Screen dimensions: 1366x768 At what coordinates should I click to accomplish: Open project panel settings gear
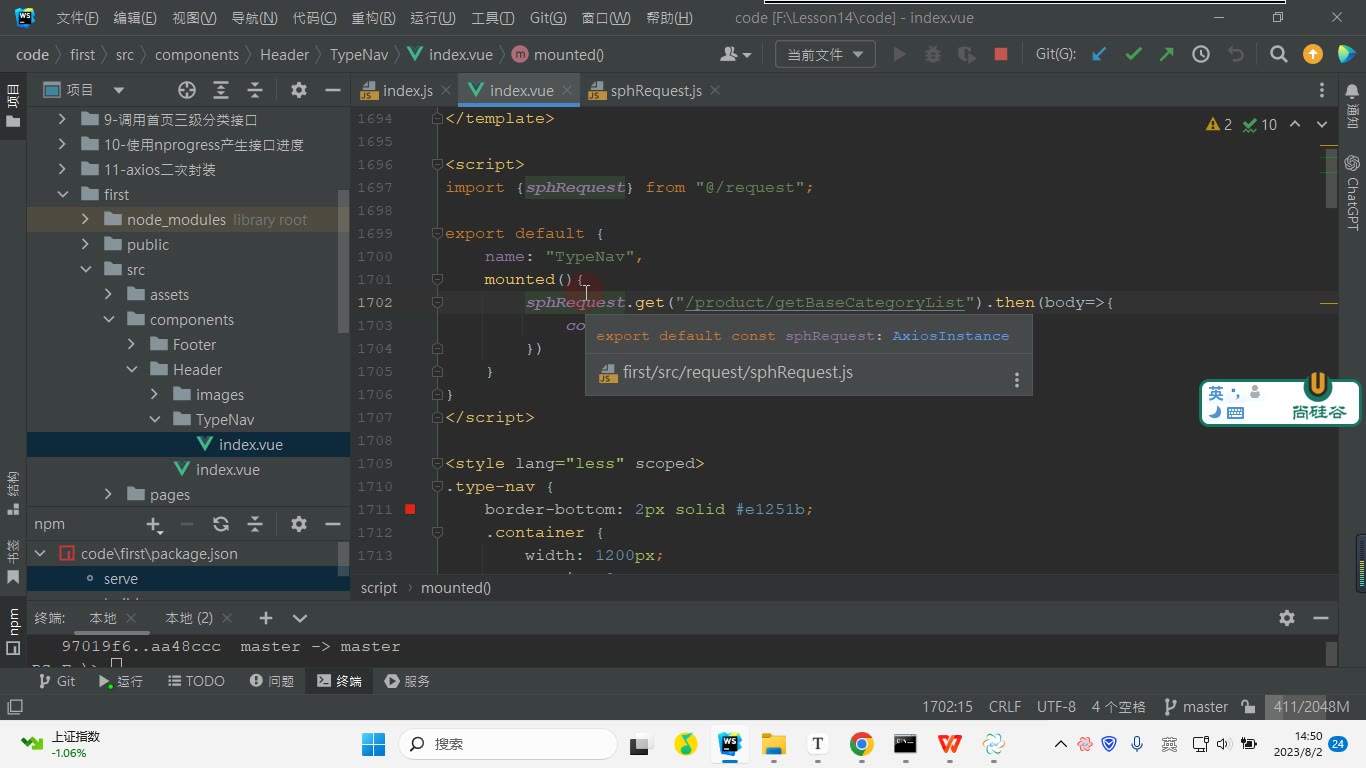[299, 90]
